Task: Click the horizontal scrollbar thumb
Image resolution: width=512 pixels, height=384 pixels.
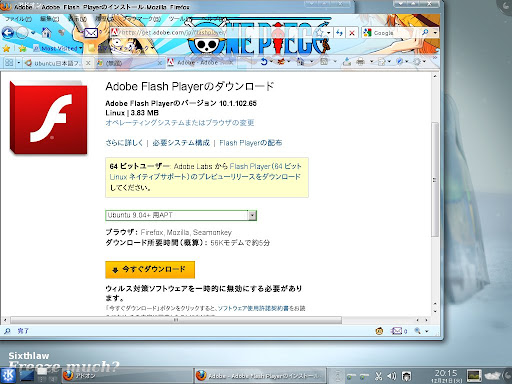Action: click(176, 320)
